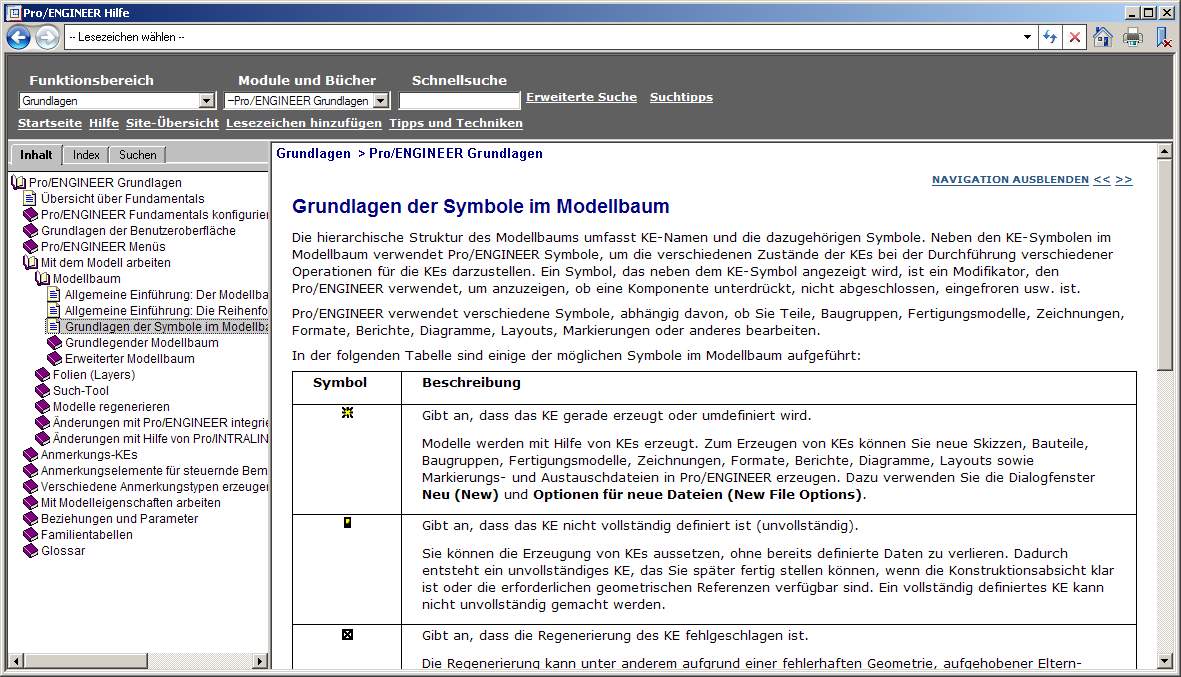Select Grundlagen der Symbole im Modellbaum item

tap(166, 327)
